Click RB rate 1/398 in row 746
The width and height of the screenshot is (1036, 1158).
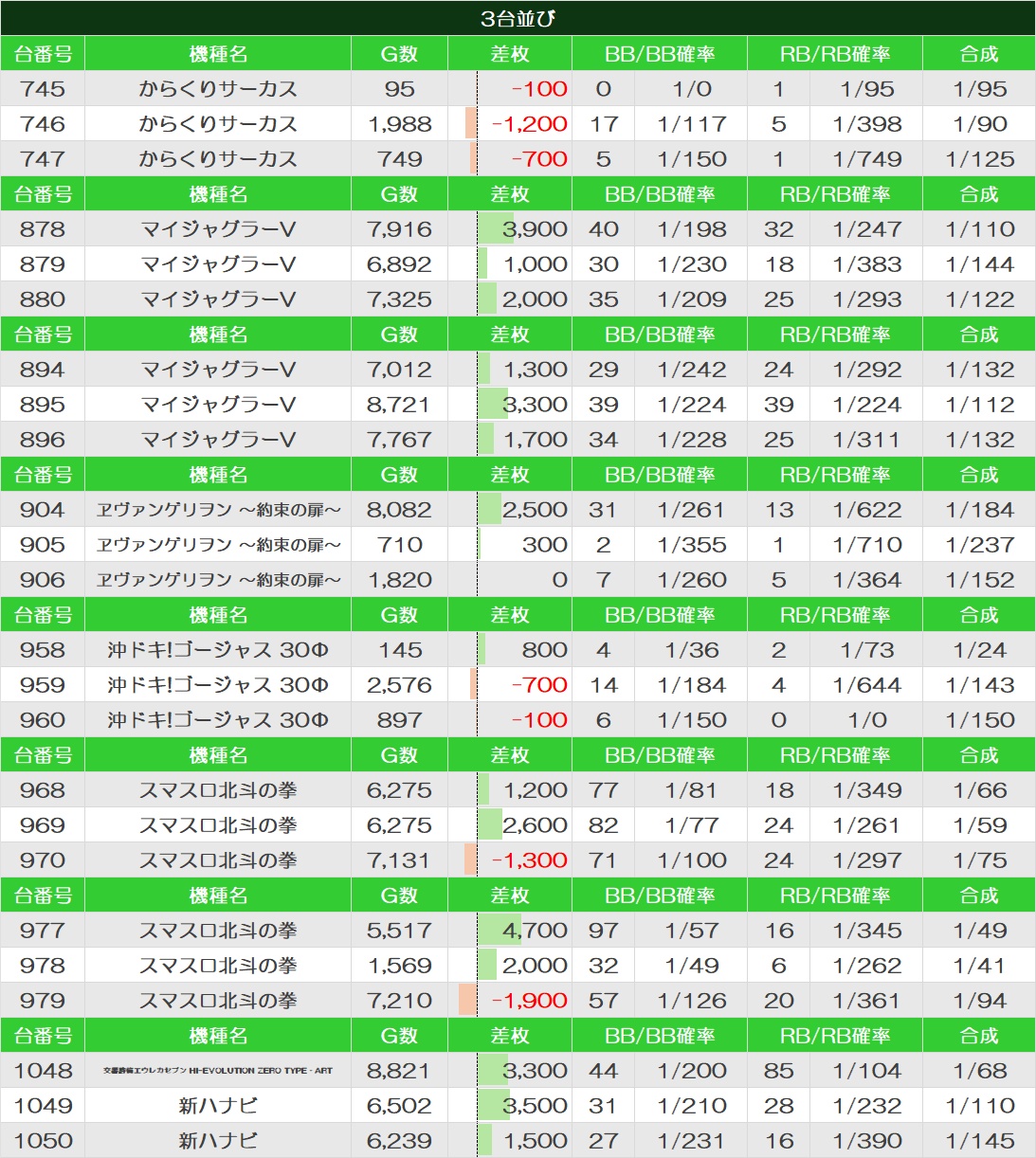[x=867, y=124]
